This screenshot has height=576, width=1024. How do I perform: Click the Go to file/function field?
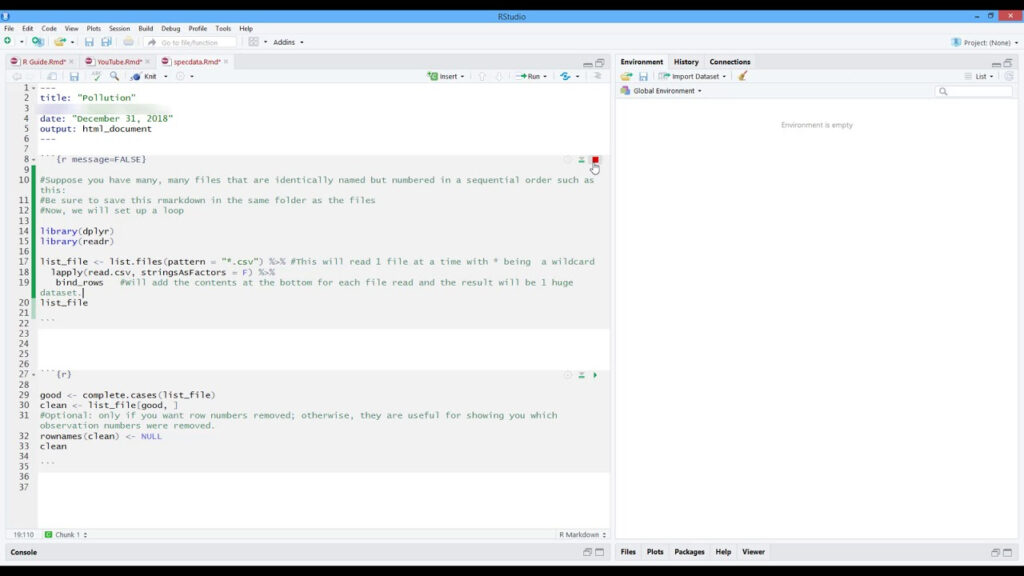pos(189,42)
